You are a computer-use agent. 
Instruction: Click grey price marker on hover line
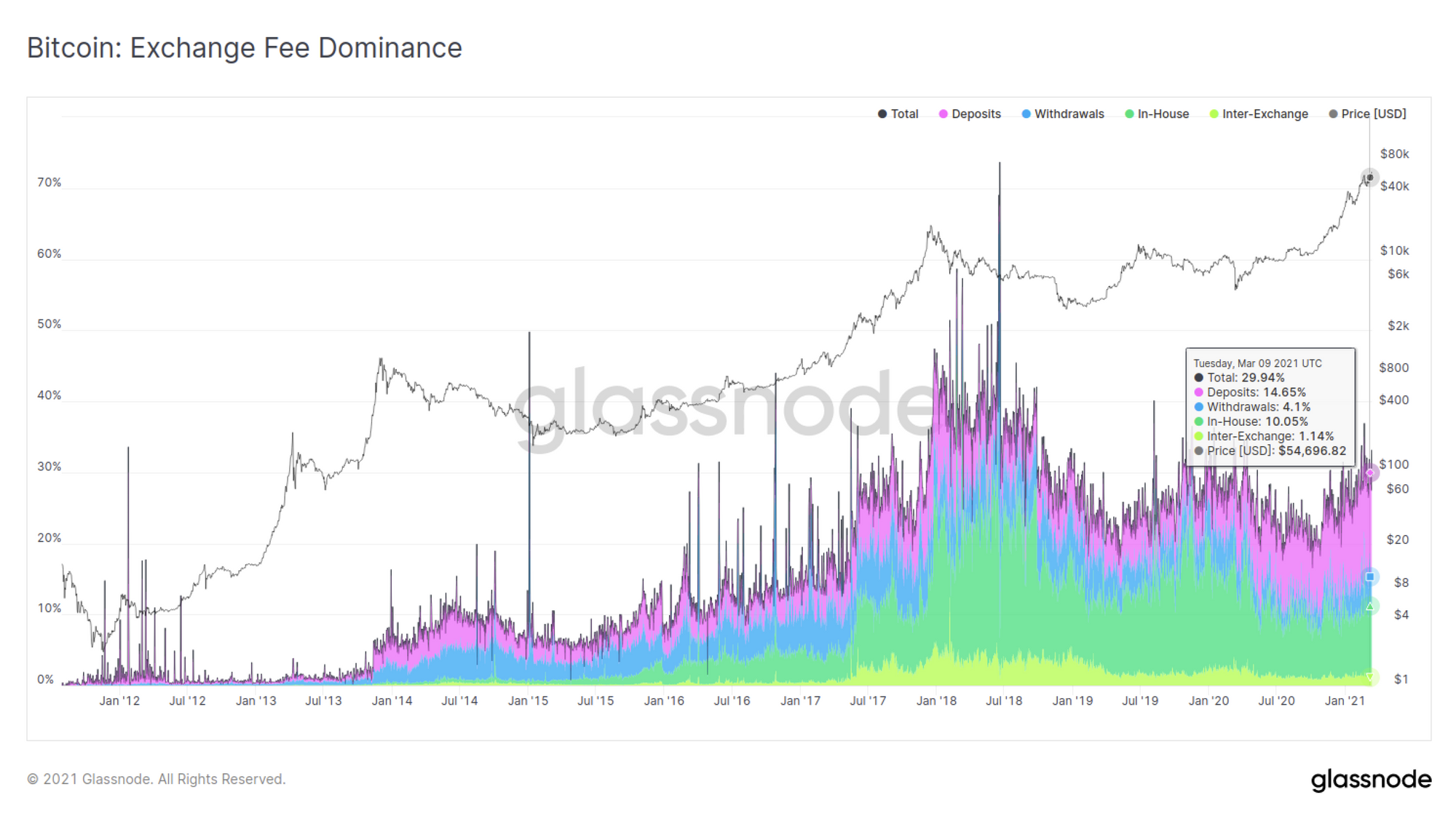tap(1369, 178)
